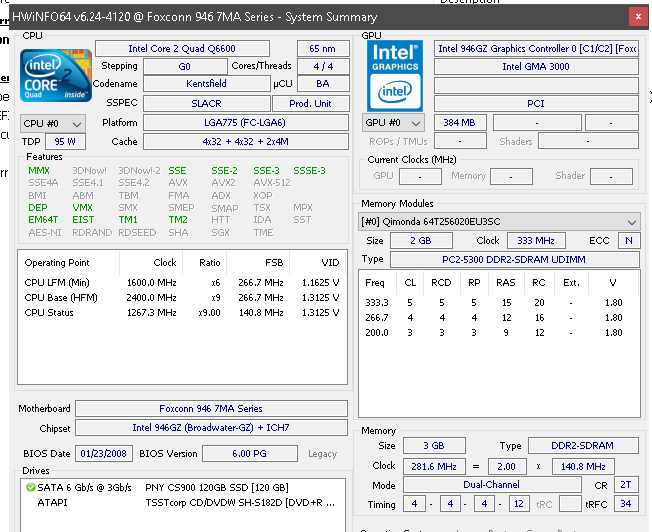Click the Intel Core 2 Quad Q6600 name field
The height and width of the screenshot is (532, 652).
[x=182, y=49]
